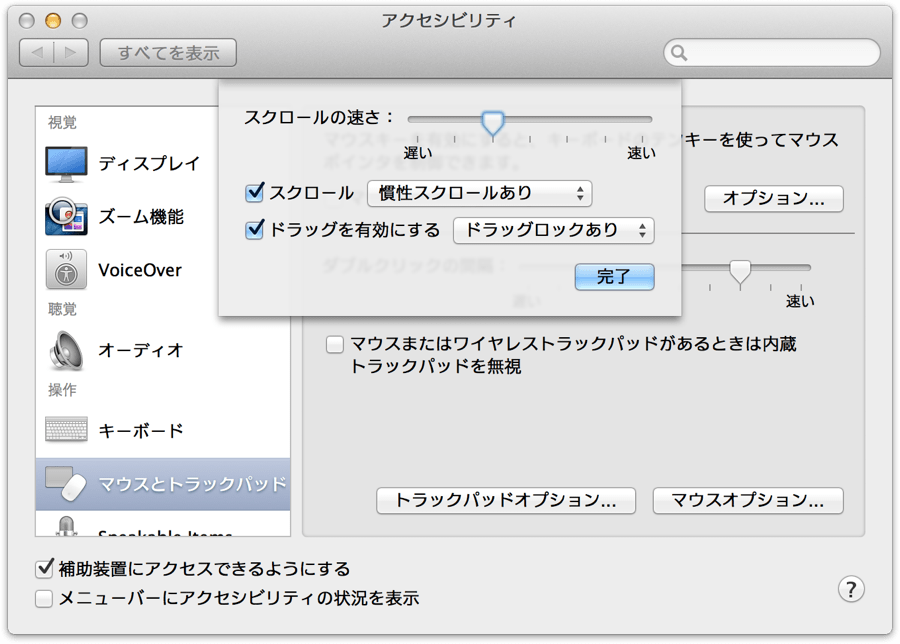Open the ズーム機能 zoom icon

click(66, 216)
